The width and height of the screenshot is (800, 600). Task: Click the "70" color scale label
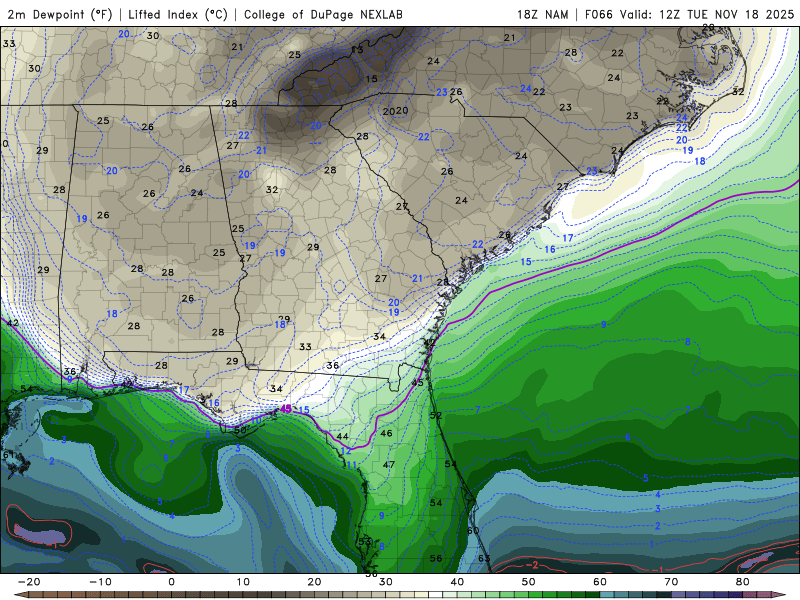[671, 582]
